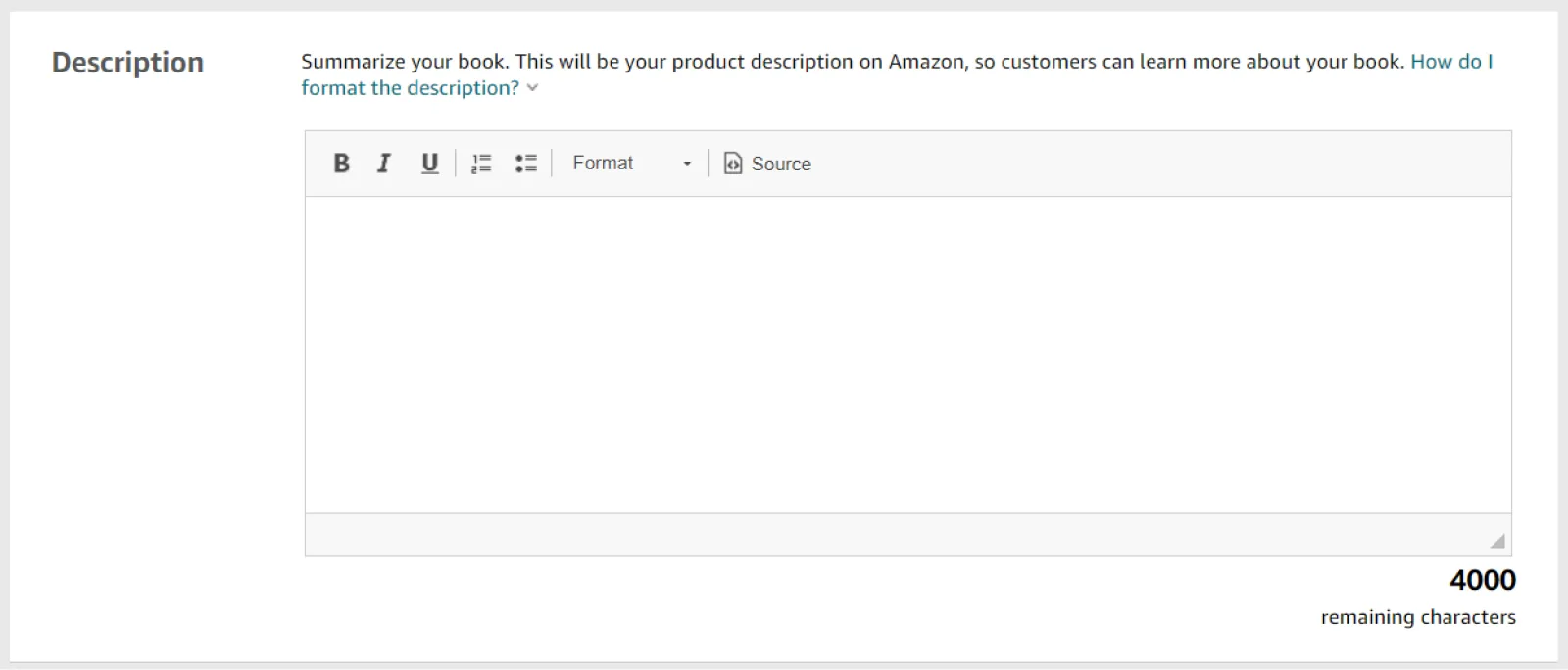
Task: Open 'How do I format the description?' link
Action: (410, 88)
